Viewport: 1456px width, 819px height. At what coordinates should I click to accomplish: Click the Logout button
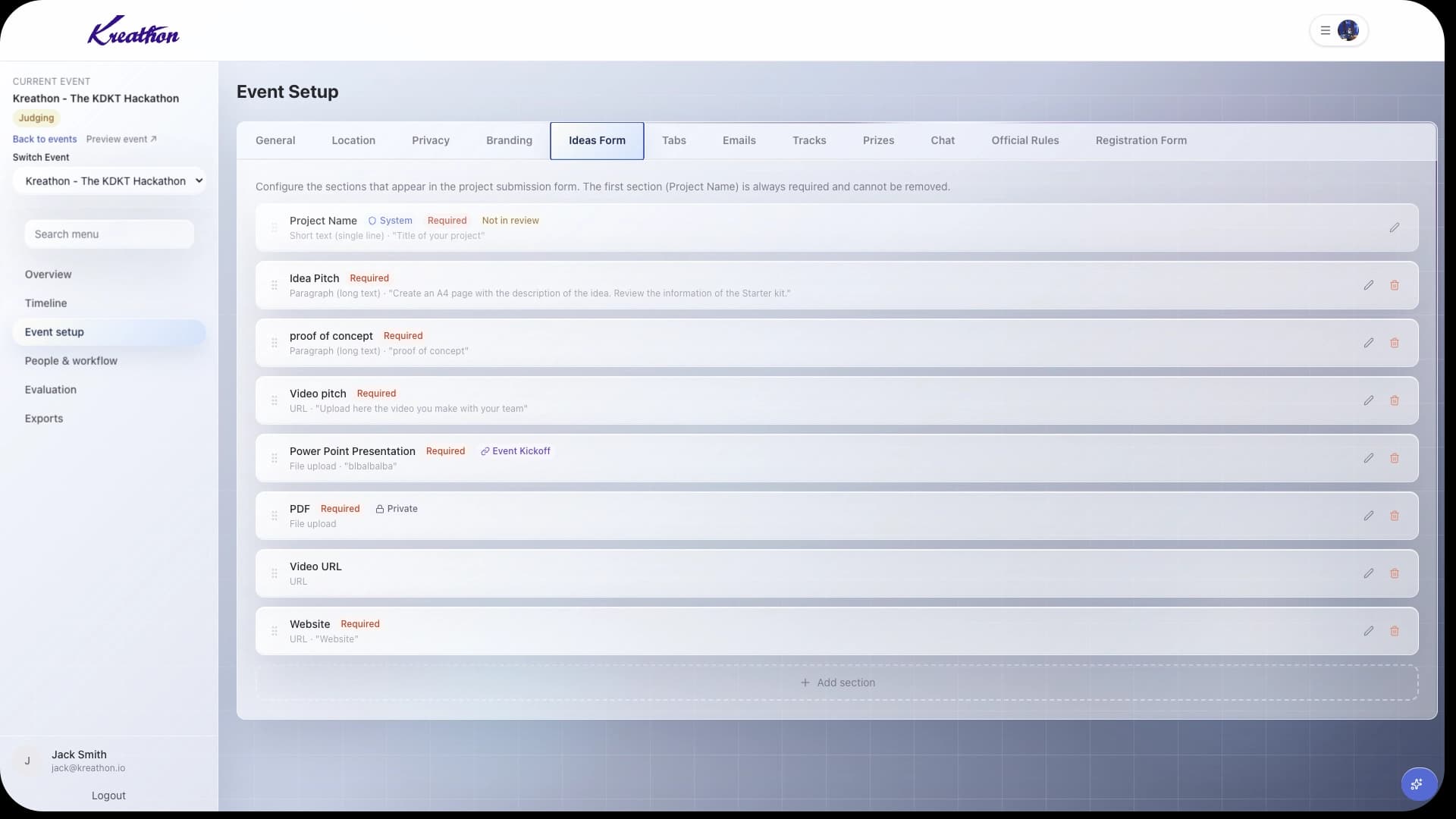click(108, 795)
